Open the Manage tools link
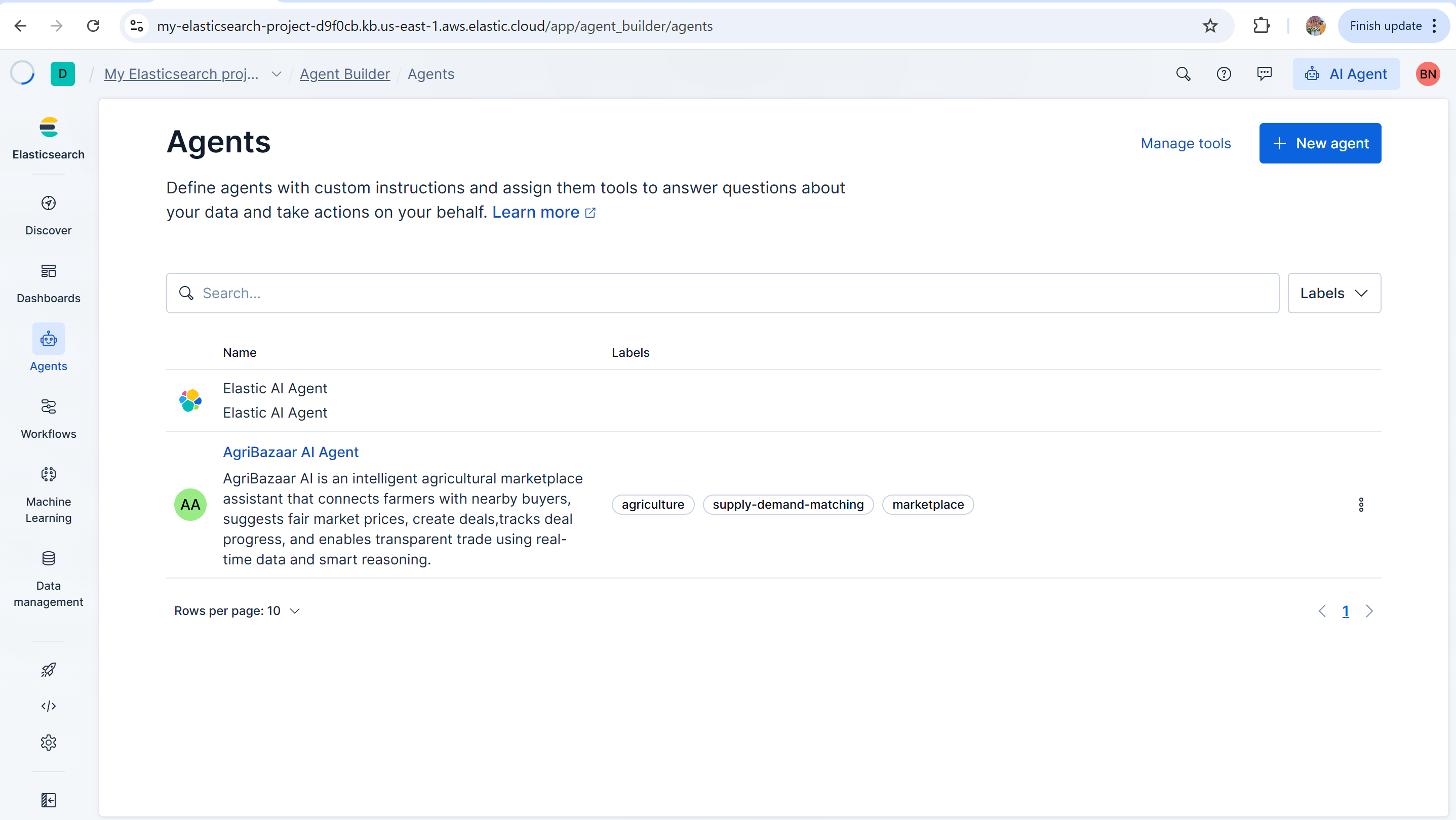This screenshot has height=820, width=1456. point(1185,143)
